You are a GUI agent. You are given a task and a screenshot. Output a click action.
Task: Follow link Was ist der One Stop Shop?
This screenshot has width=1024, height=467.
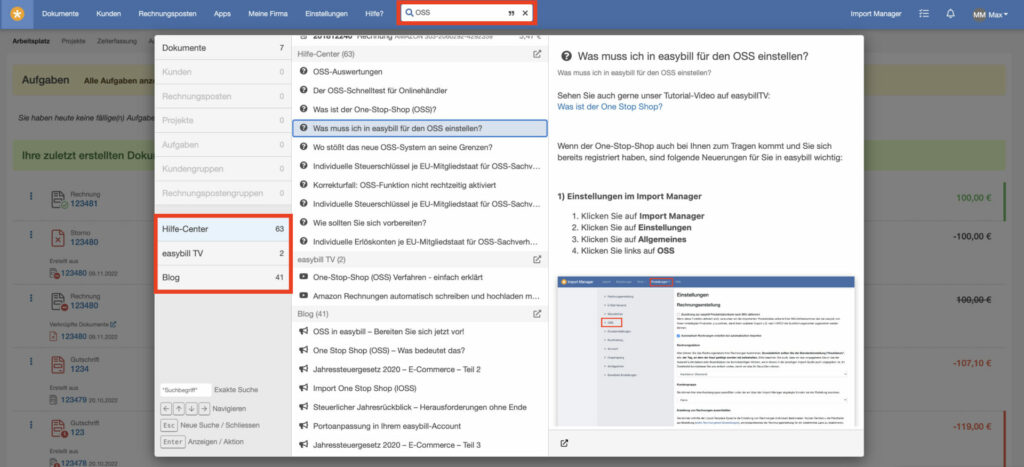click(610, 106)
